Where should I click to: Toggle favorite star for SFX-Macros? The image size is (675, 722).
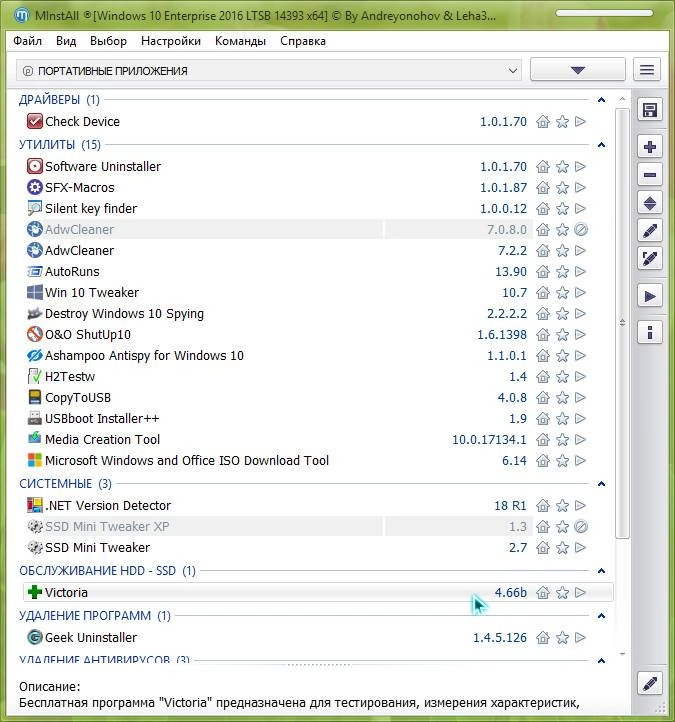pyautogui.click(x=562, y=188)
